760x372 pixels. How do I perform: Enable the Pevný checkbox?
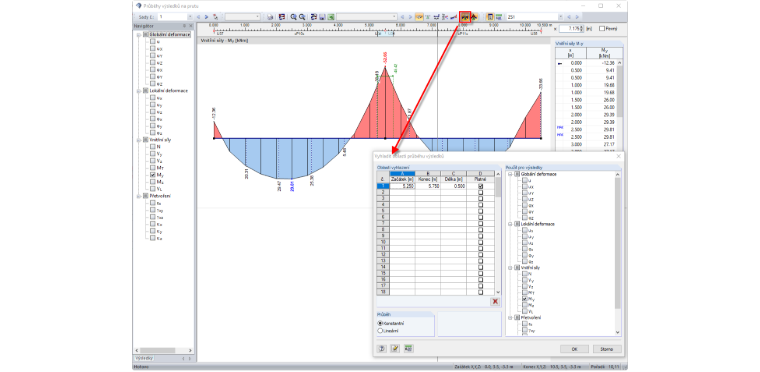[602, 29]
